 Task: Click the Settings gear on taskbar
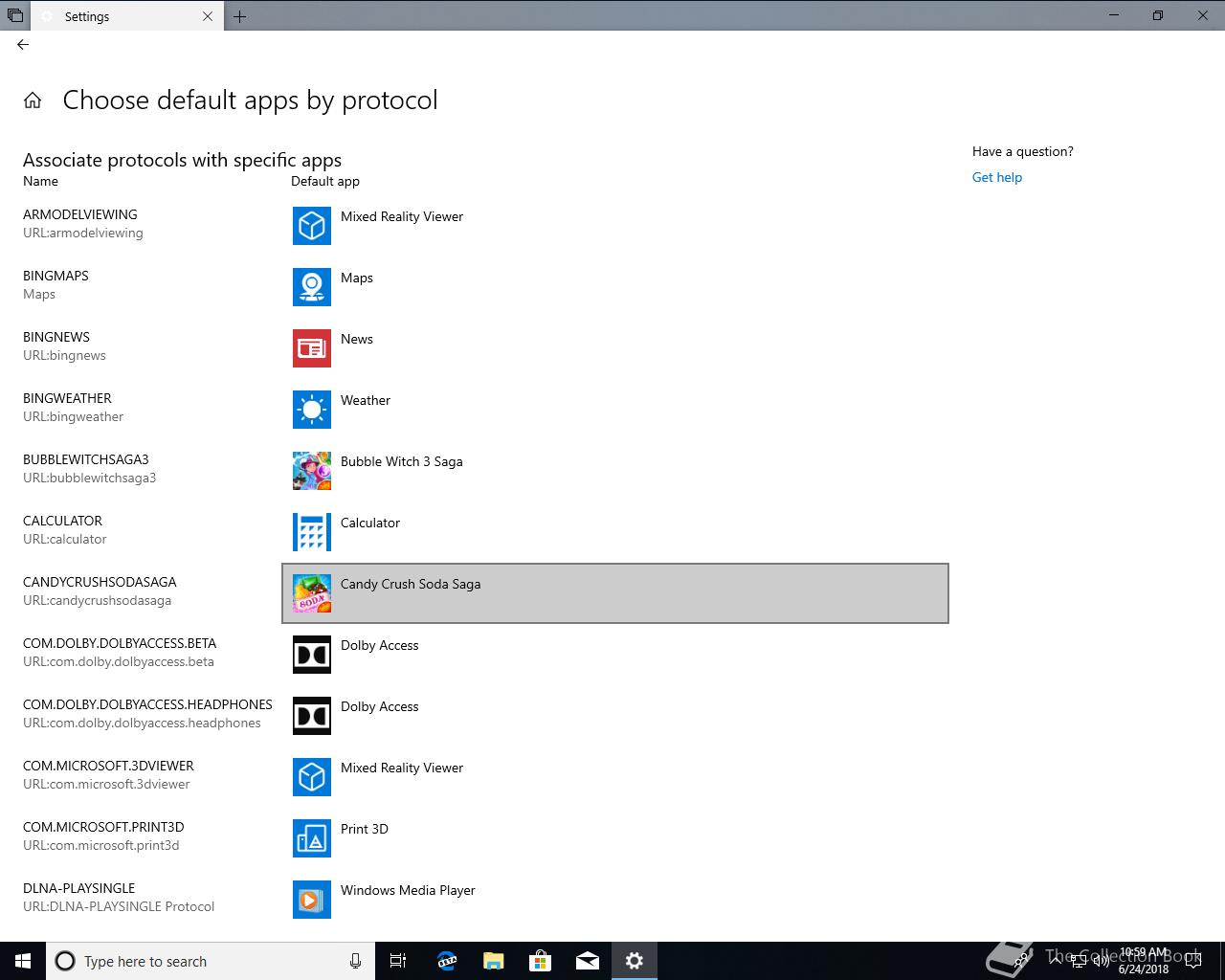(634, 961)
